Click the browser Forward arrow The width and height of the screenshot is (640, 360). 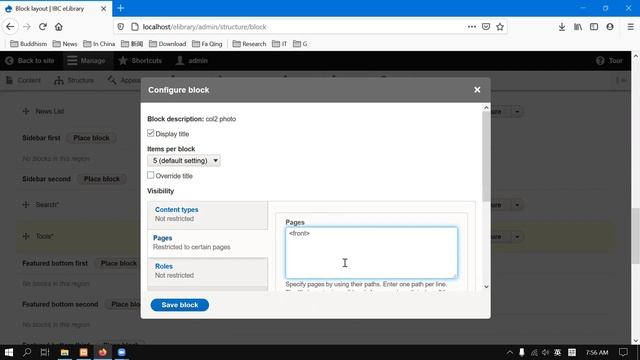point(27,27)
